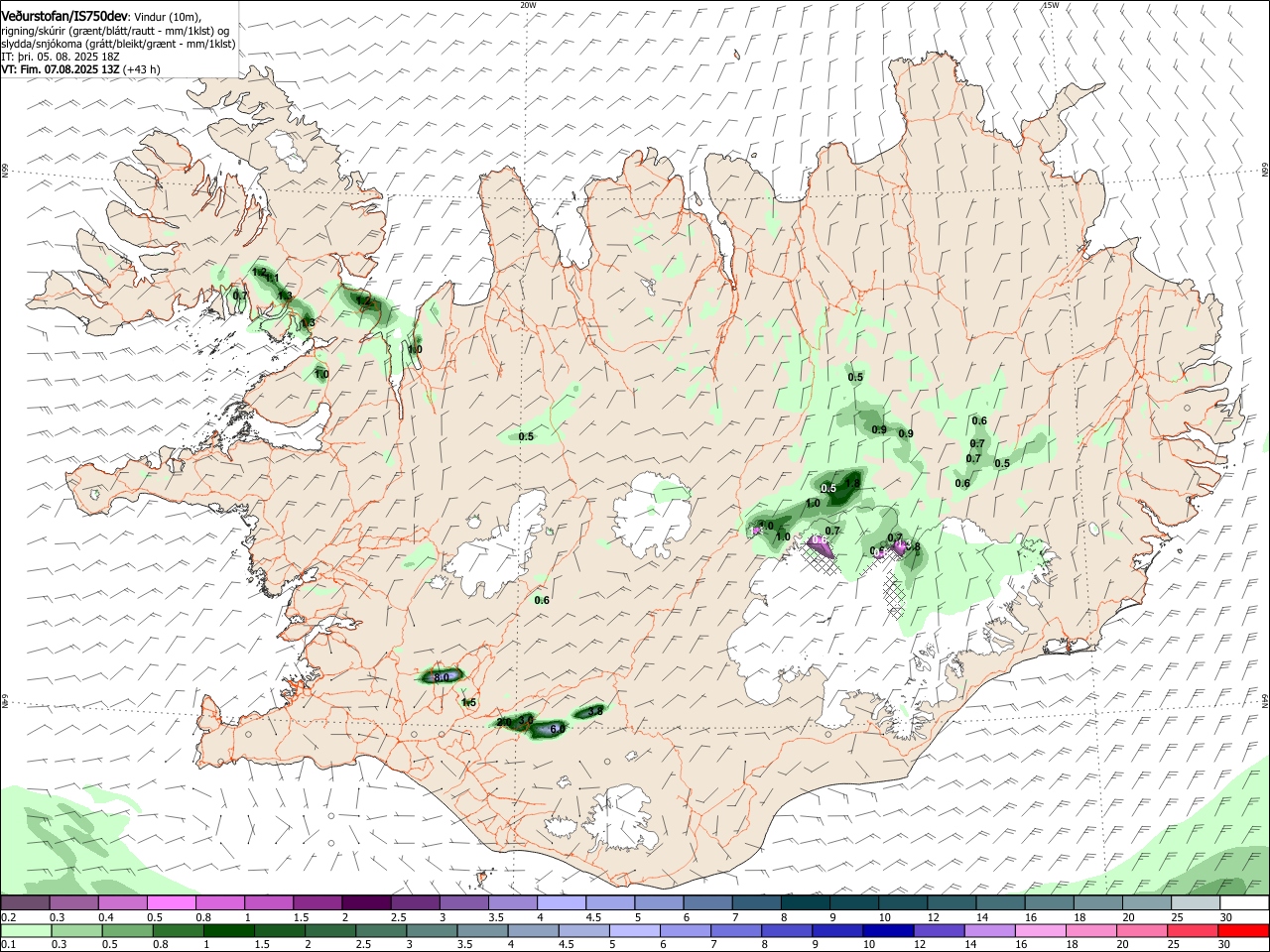Pick the dark blue swatch labeled 10, bottom row
This screenshot has width=1270, height=952.
click(x=887, y=930)
